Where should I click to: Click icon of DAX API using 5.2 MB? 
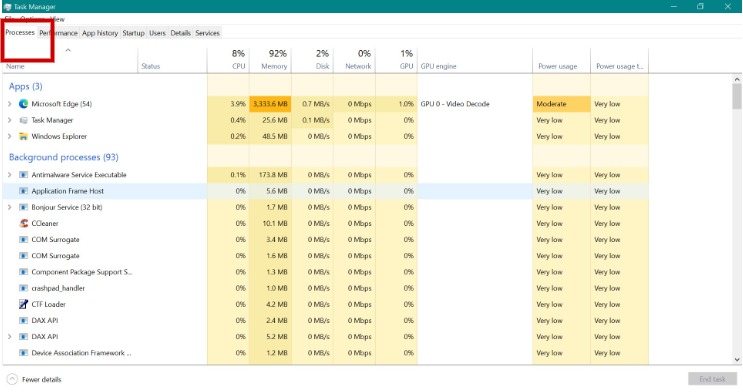pos(23,337)
